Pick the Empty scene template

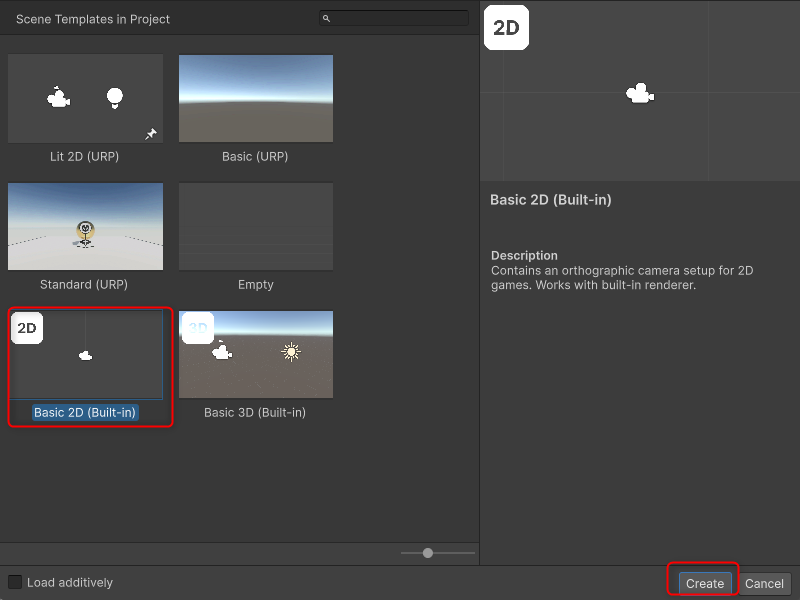tap(256, 227)
